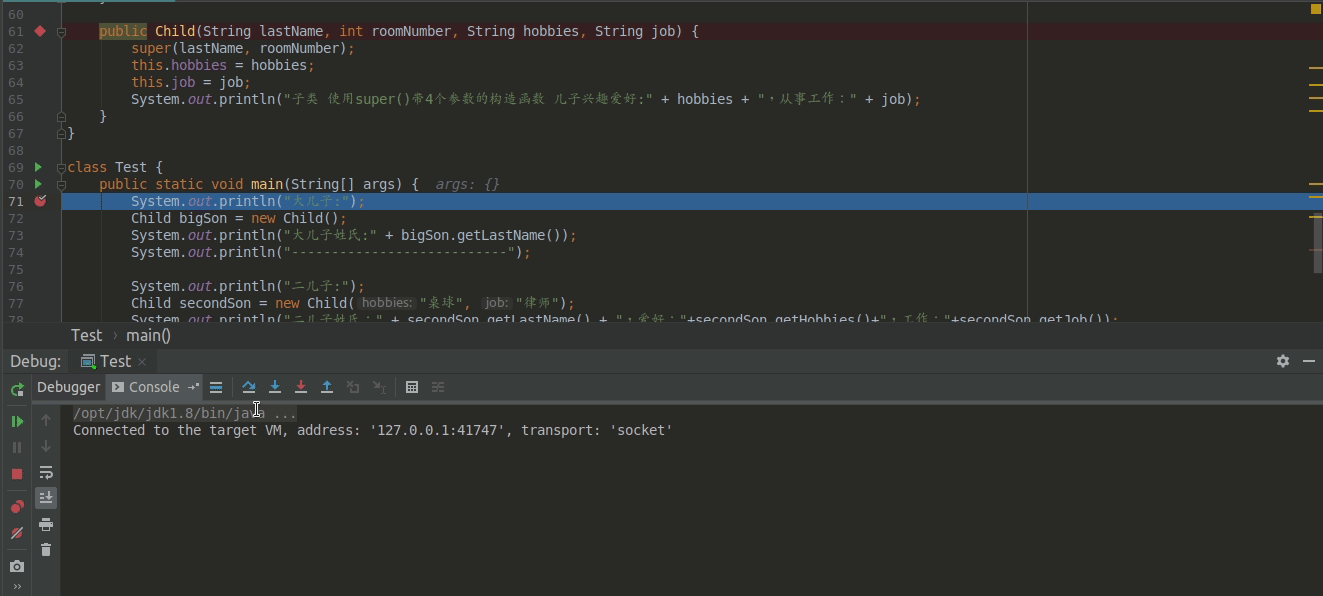Viewport: 1323px width, 596px height.
Task: Collapse the class Test fold at line 69
Action: [x=61, y=167]
